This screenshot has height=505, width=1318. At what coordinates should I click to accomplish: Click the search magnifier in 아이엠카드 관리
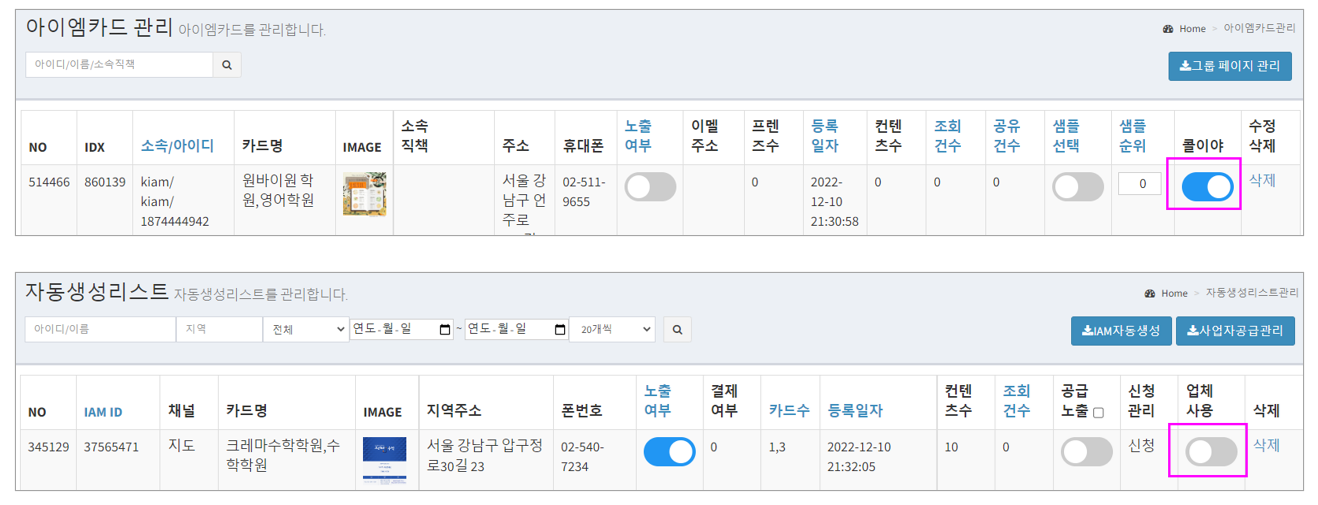pos(227,65)
